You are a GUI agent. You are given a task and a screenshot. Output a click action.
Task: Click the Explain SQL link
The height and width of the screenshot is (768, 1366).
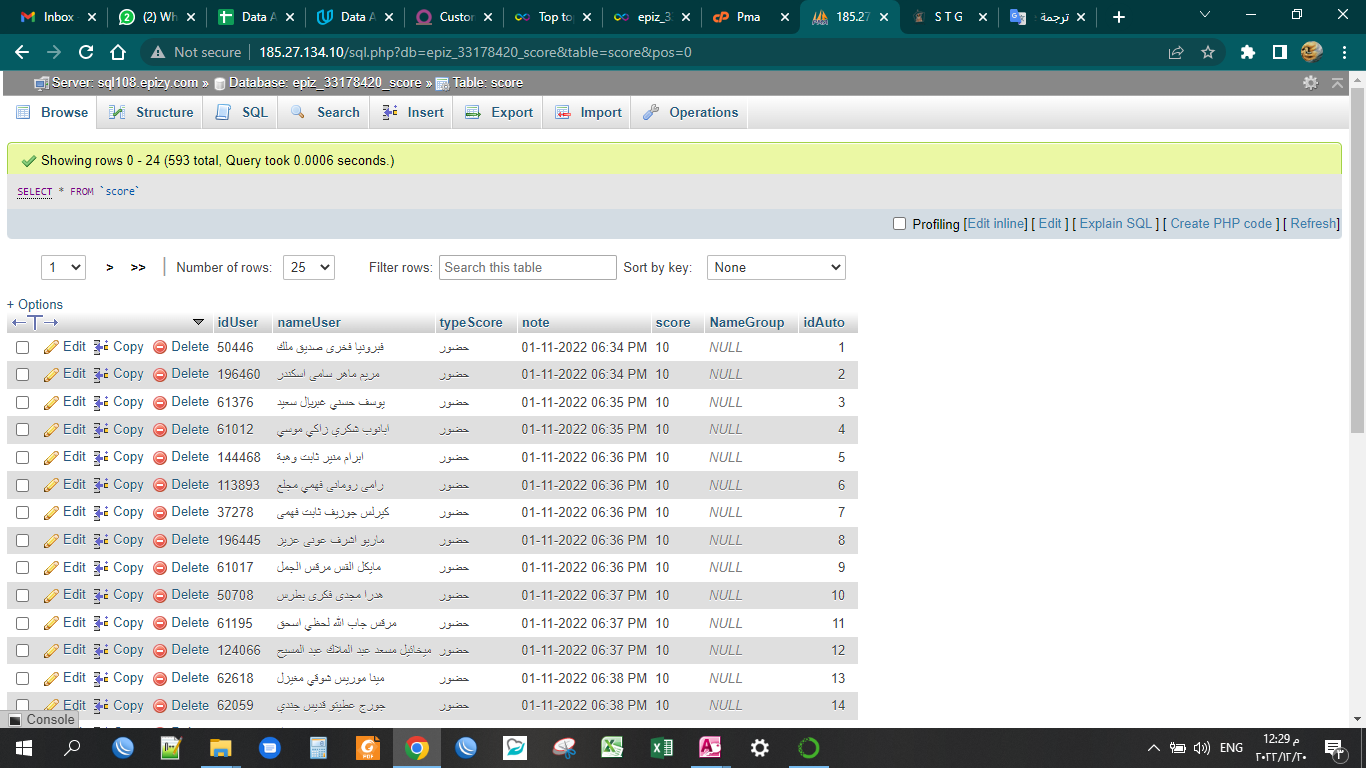click(1116, 224)
